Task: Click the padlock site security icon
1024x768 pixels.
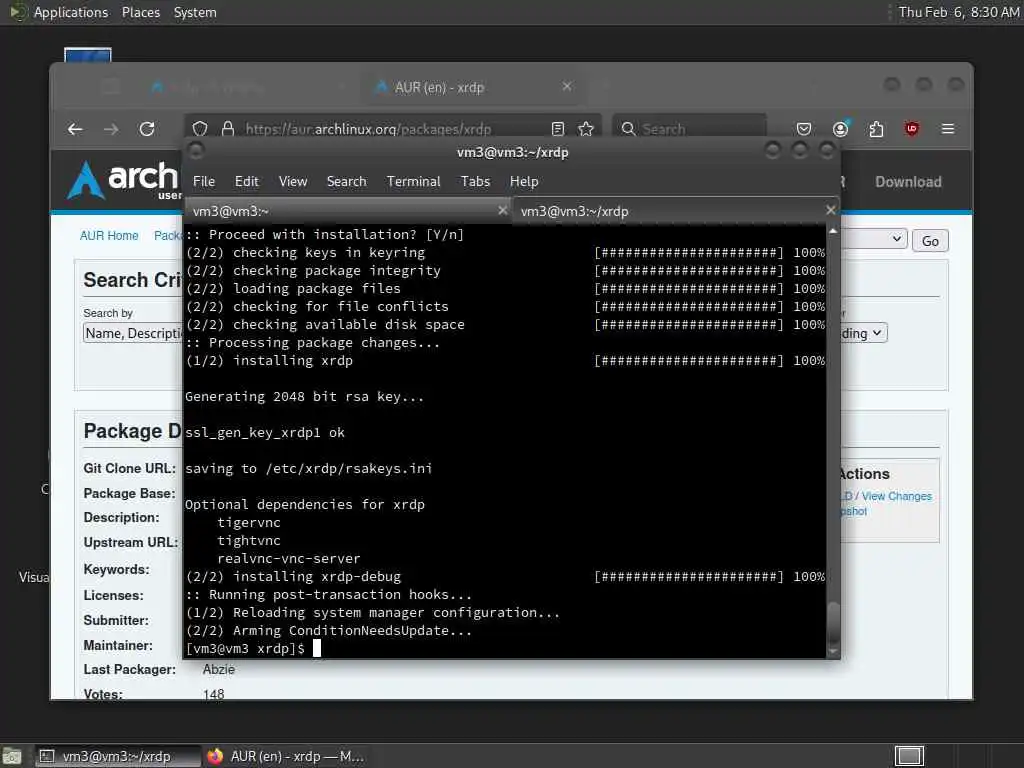Action: [228, 129]
